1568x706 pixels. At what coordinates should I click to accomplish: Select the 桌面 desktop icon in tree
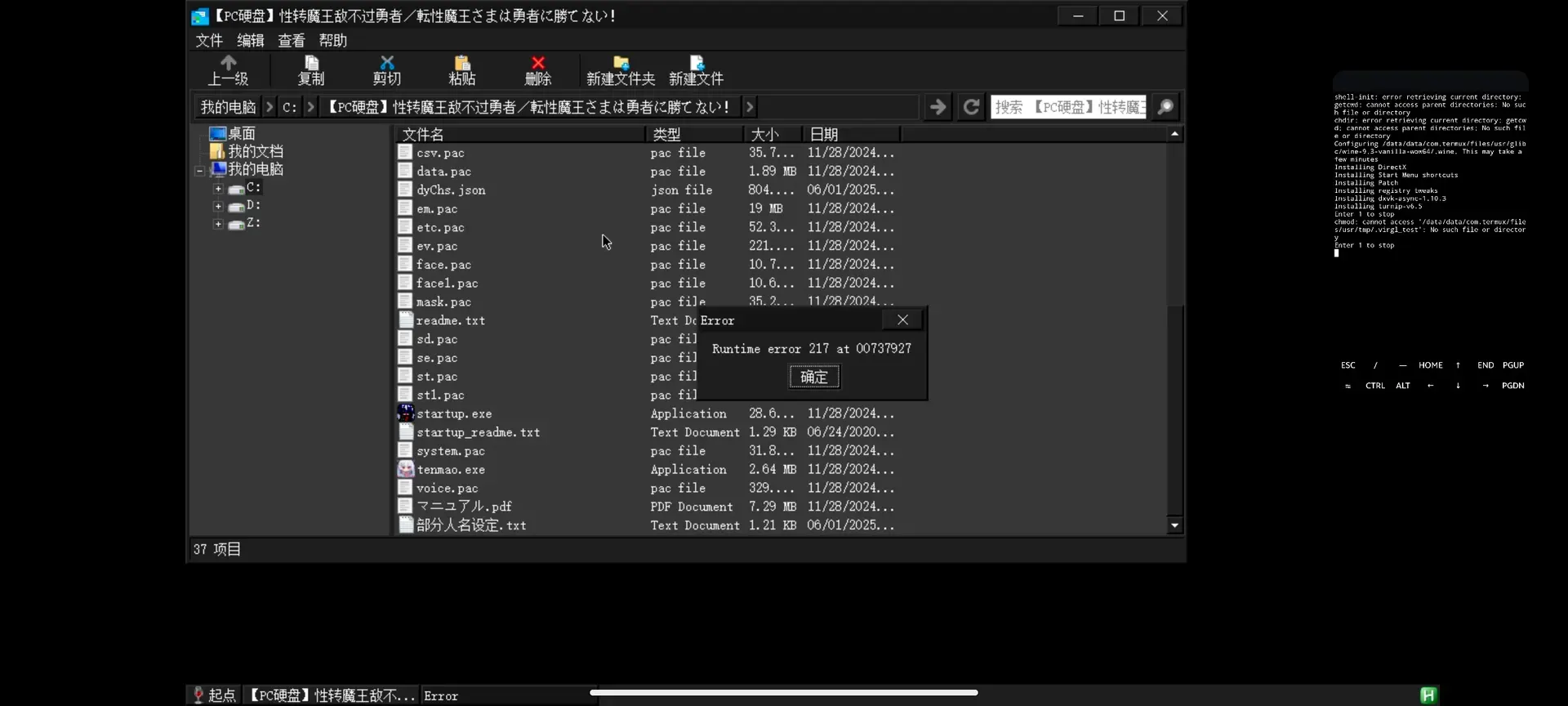point(218,133)
